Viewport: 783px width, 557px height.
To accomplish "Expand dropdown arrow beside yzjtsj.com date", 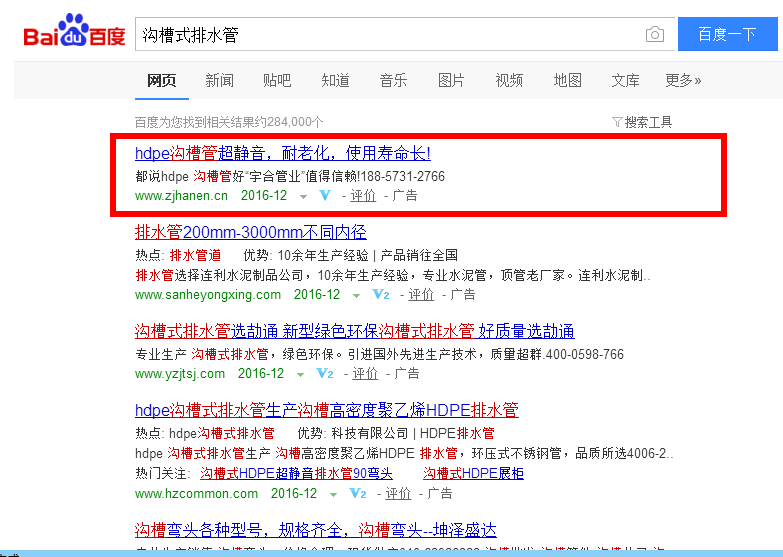I will pyautogui.click(x=300, y=374).
